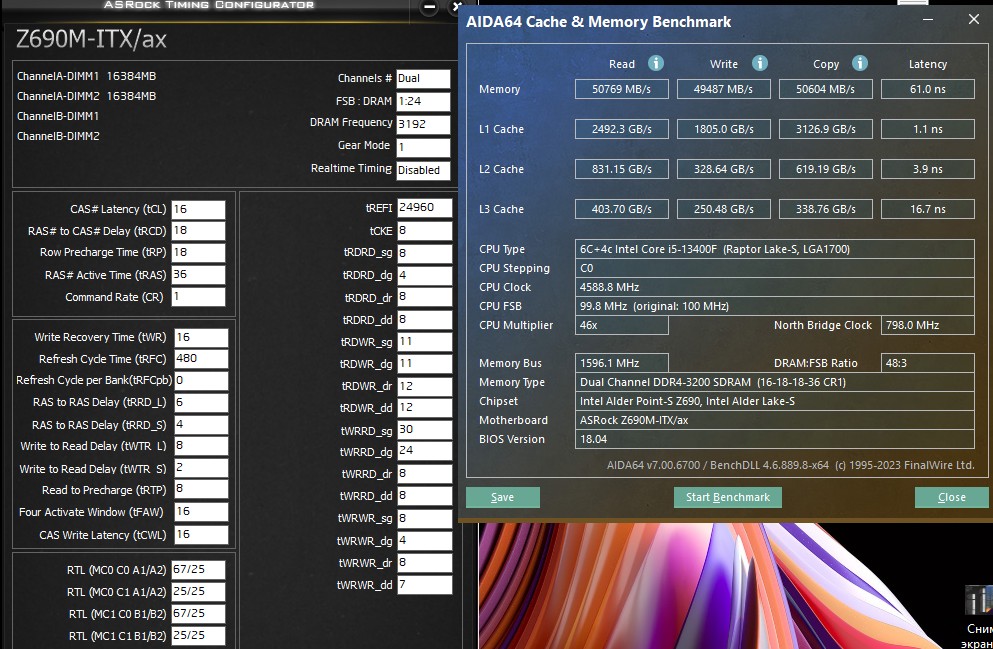The width and height of the screenshot is (993, 649).
Task: Click the tREFI value field
Action: click(x=424, y=208)
